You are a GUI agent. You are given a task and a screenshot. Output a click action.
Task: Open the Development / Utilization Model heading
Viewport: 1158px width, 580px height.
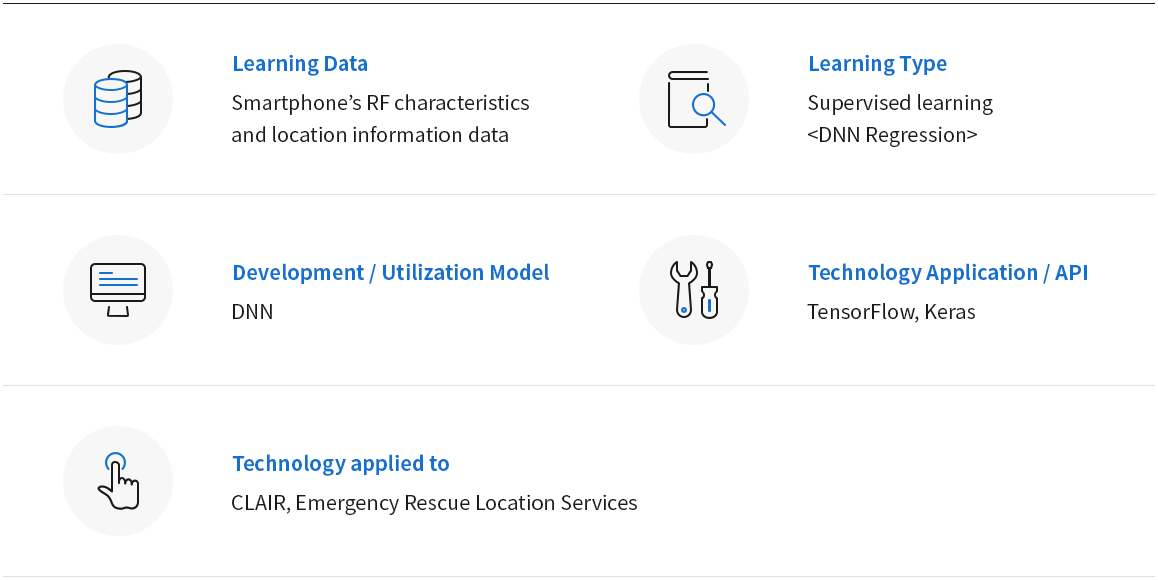click(391, 273)
